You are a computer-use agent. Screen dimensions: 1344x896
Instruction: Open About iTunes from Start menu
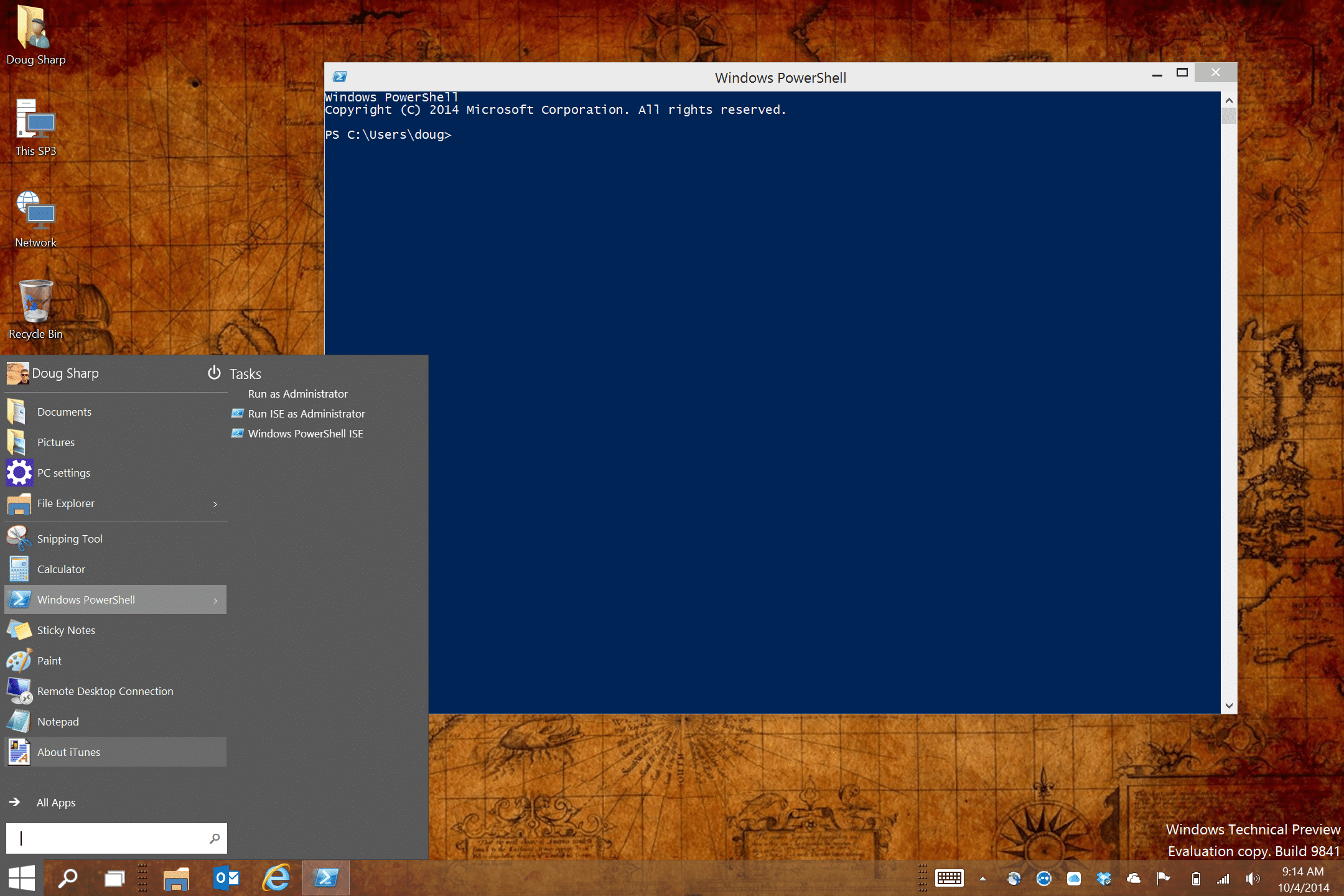(115, 752)
